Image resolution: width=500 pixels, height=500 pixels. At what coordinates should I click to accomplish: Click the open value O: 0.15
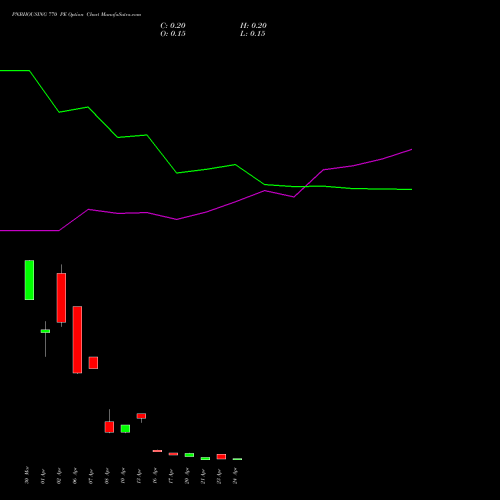(173, 34)
